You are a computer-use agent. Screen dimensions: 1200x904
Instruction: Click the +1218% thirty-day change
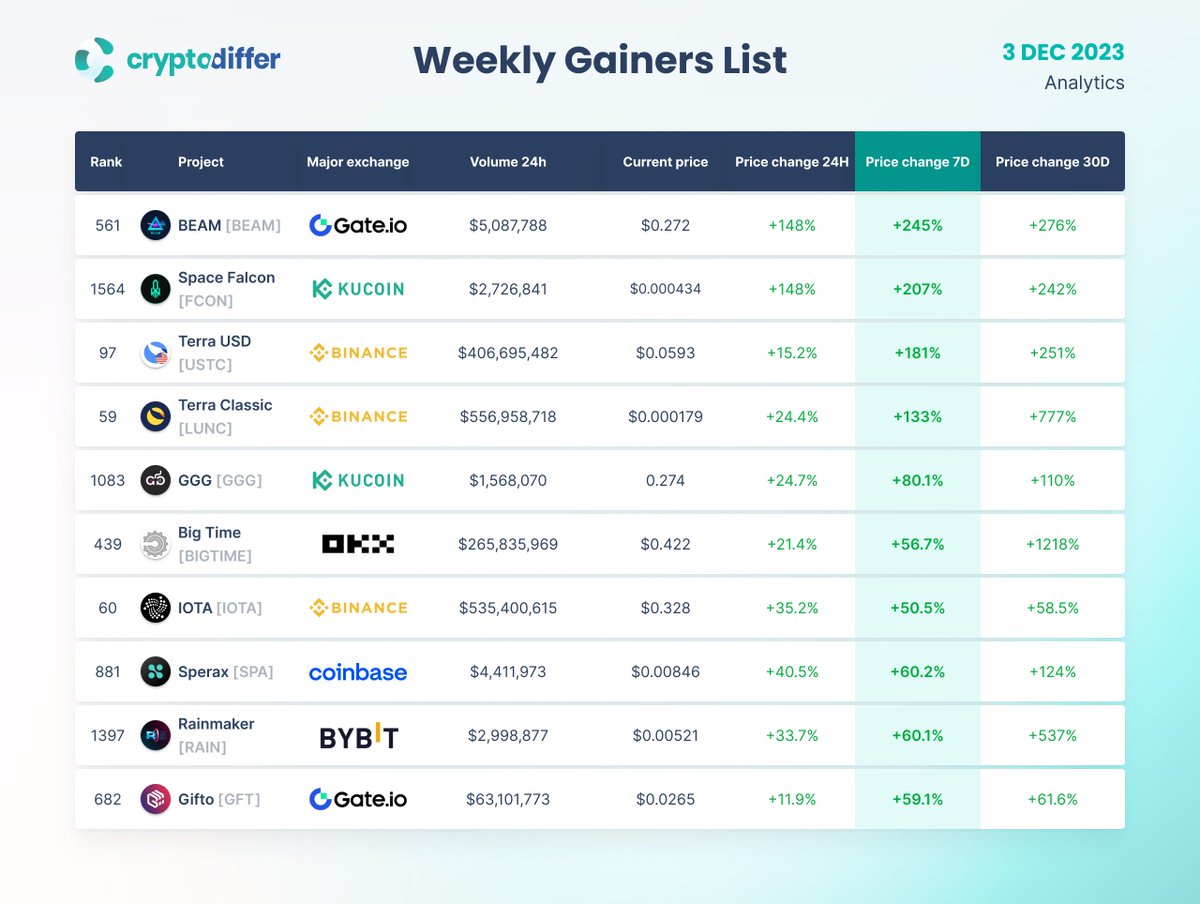click(1052, 544)
